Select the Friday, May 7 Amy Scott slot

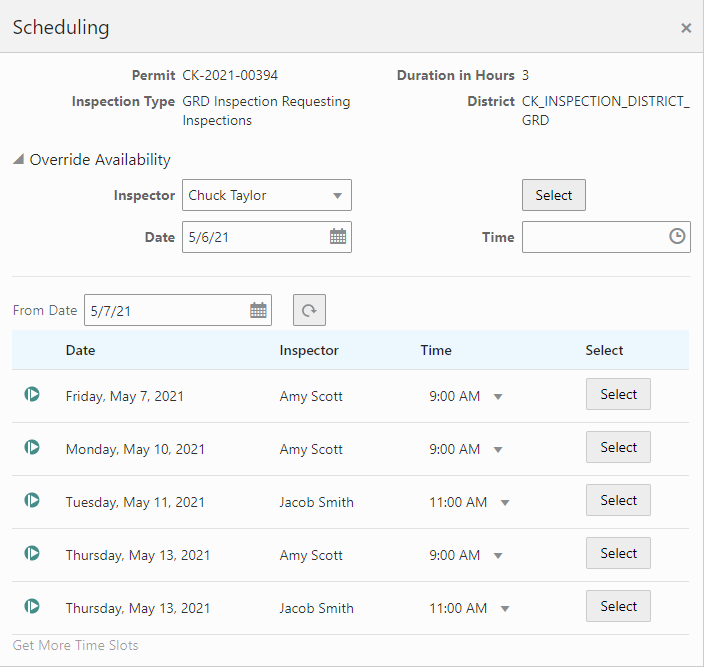tap(618, 394)
